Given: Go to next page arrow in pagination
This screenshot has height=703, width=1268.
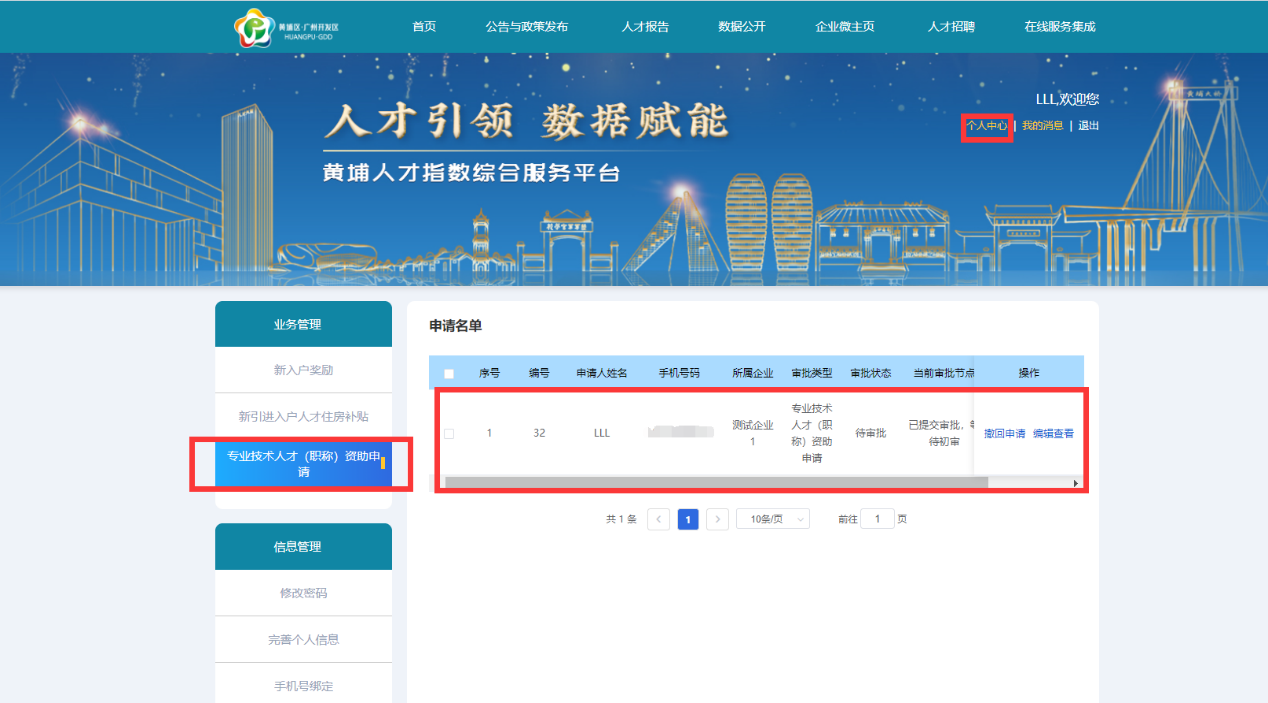Looking at the screenshot, I should pyautogui.click(x=717, y=519).
